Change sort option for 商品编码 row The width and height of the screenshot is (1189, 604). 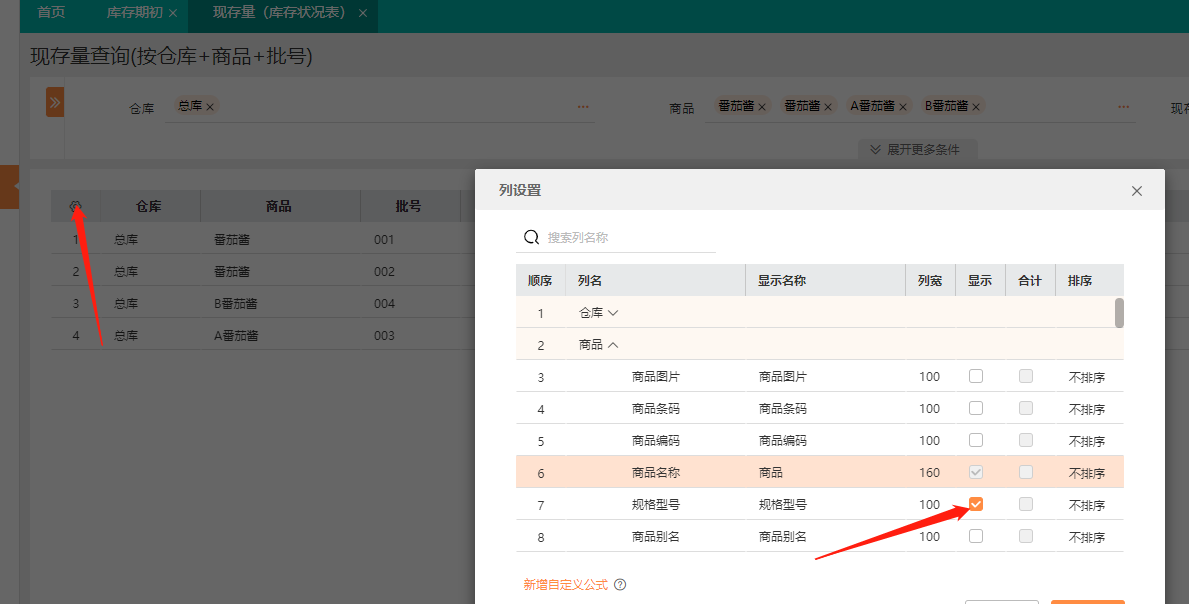(1087, 440)
